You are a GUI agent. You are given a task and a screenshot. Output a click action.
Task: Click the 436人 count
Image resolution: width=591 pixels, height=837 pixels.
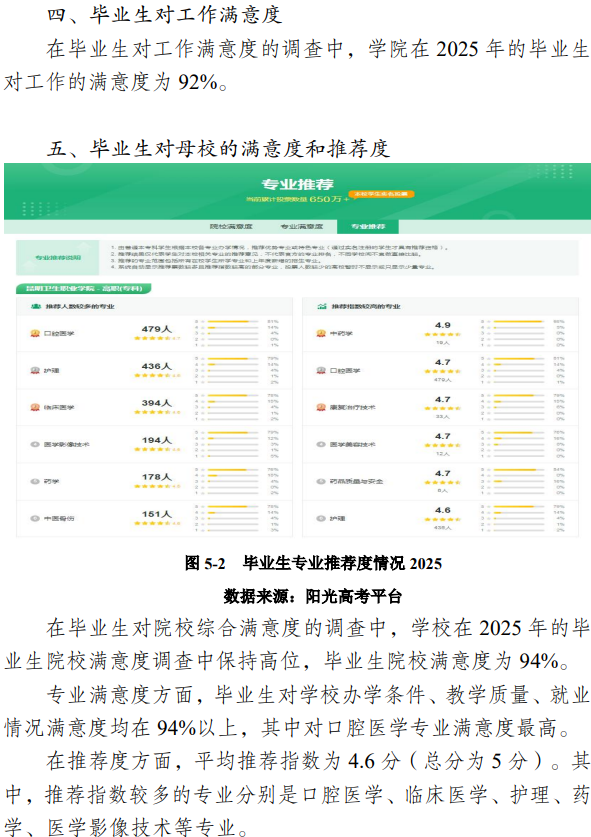tap(156, 366)
